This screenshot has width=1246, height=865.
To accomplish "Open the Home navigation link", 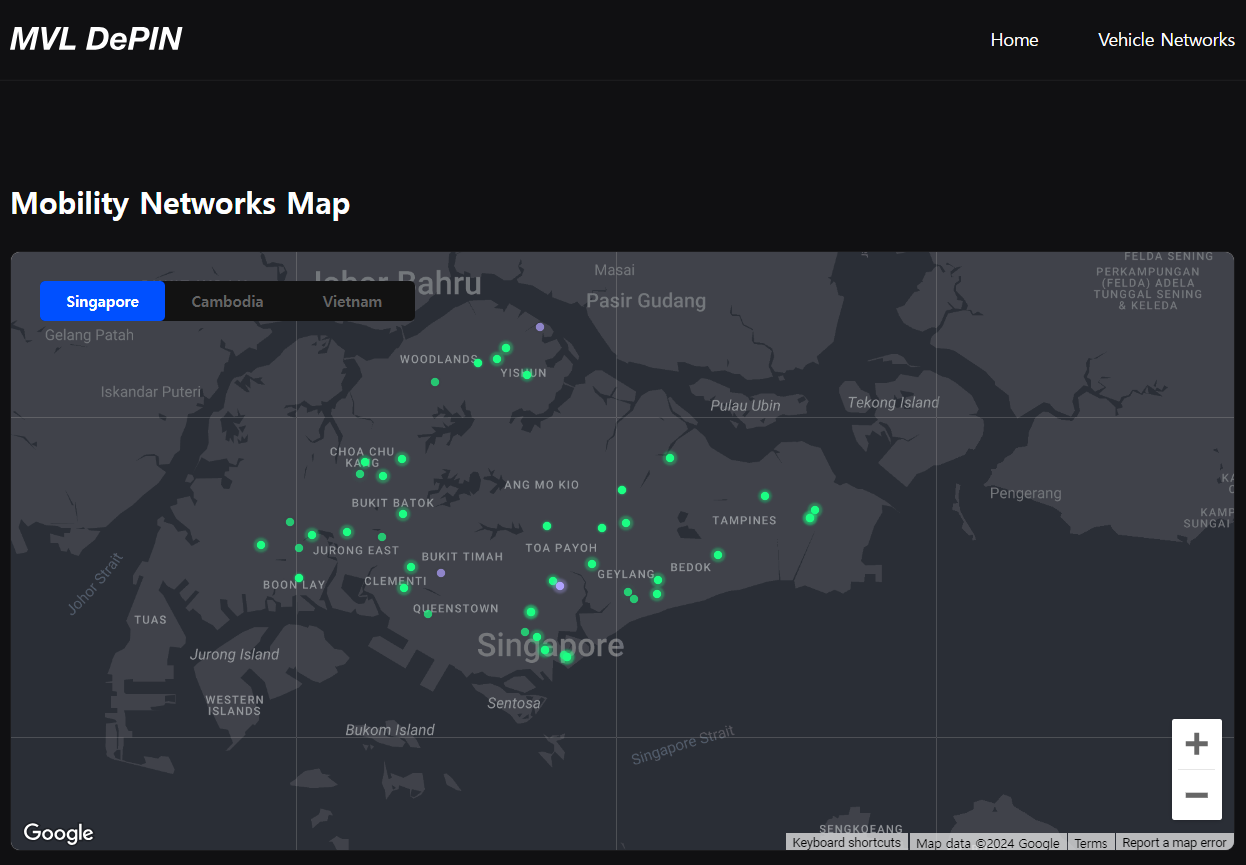I will 1014,40.
